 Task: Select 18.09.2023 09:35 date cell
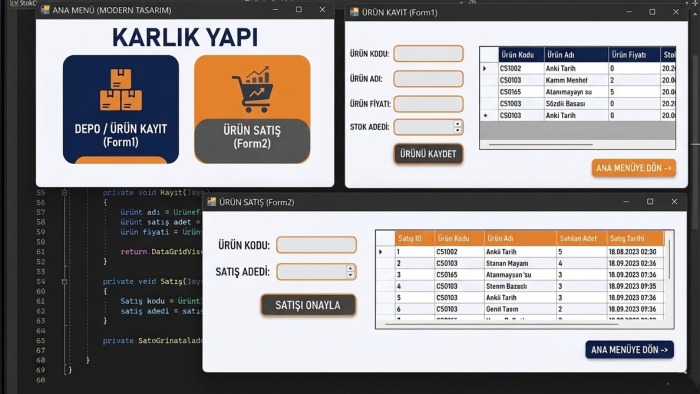tap(635, 286)
